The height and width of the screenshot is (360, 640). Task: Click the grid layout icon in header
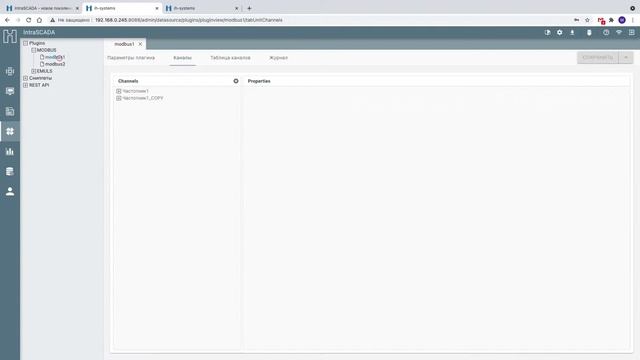pyautogui.click(x=631, y=32)
